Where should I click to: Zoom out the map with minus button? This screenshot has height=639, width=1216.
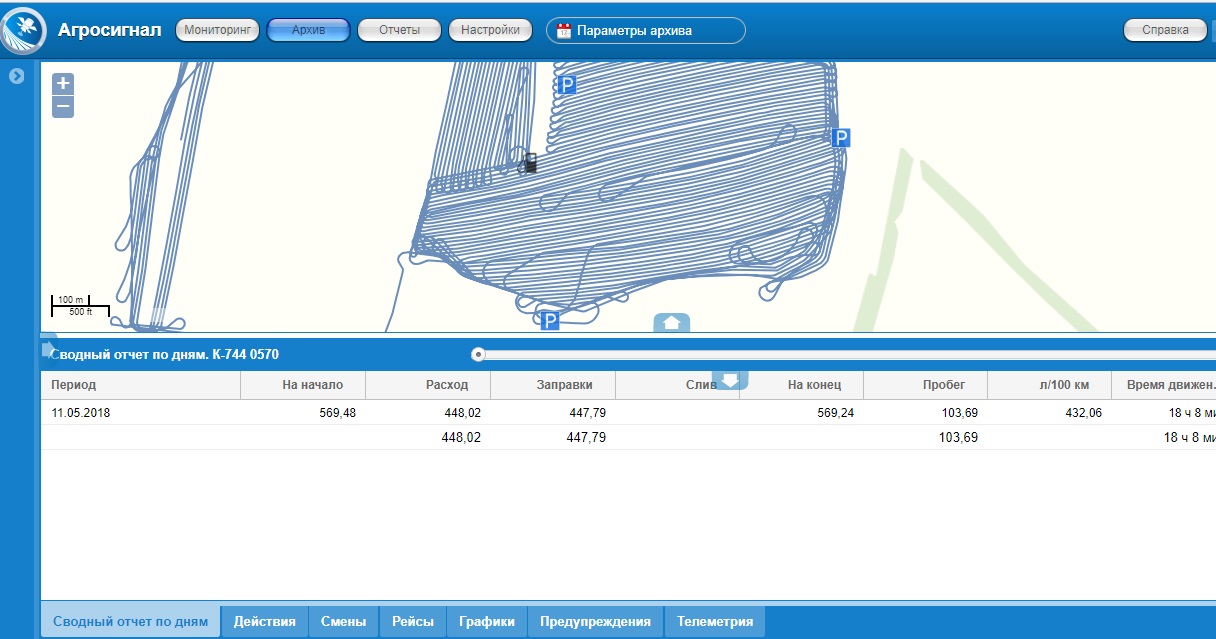click(x=63, y=106)
